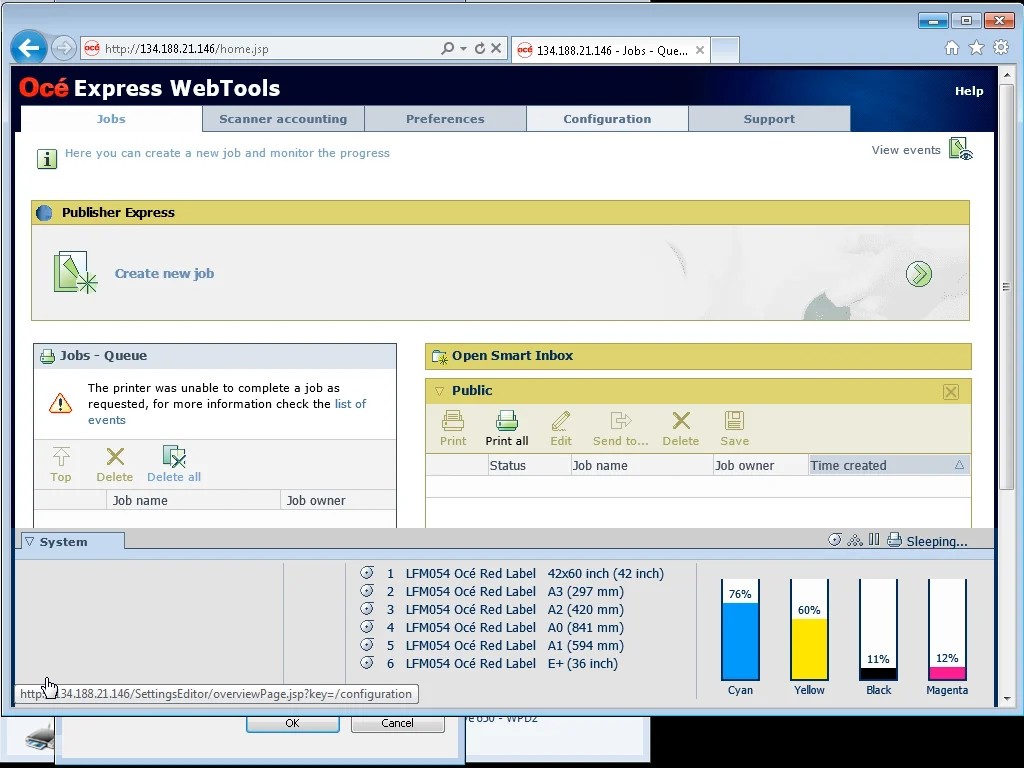Image resolution: width=1024 pixels, height=768 pixels.
Task: Click the pause icon in System bar
Action: (x=874, y=540)
